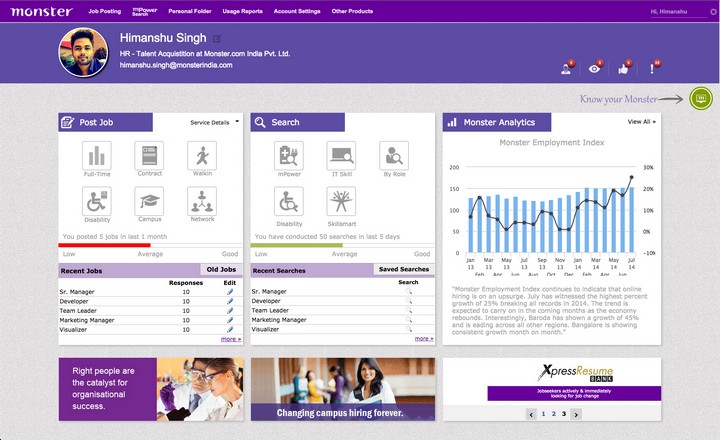Screen dimensions: 720x440
Task: Click the Post Job panel header
Action: click(x=106, y=122)
